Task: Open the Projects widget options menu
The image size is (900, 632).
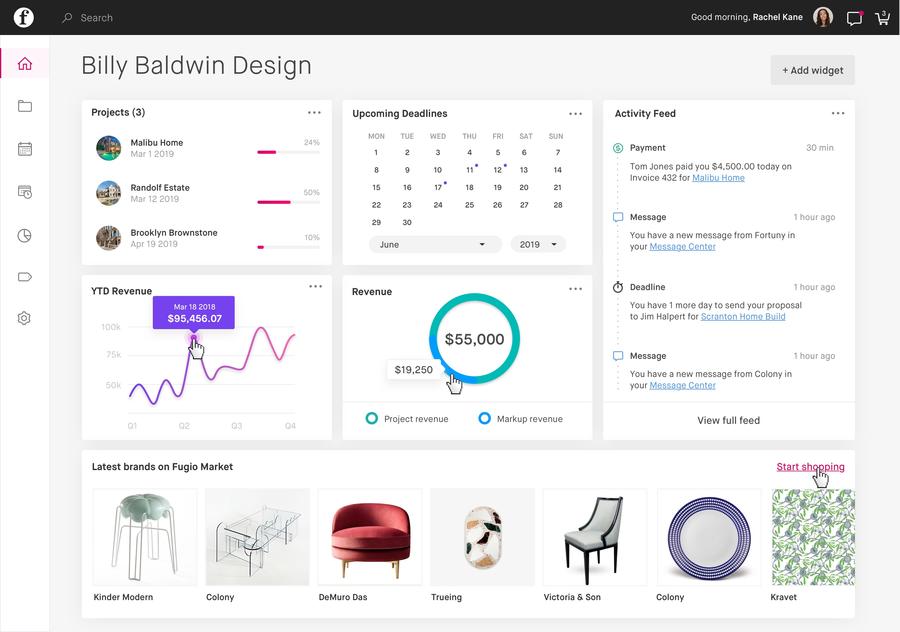Action: point(315,113)
